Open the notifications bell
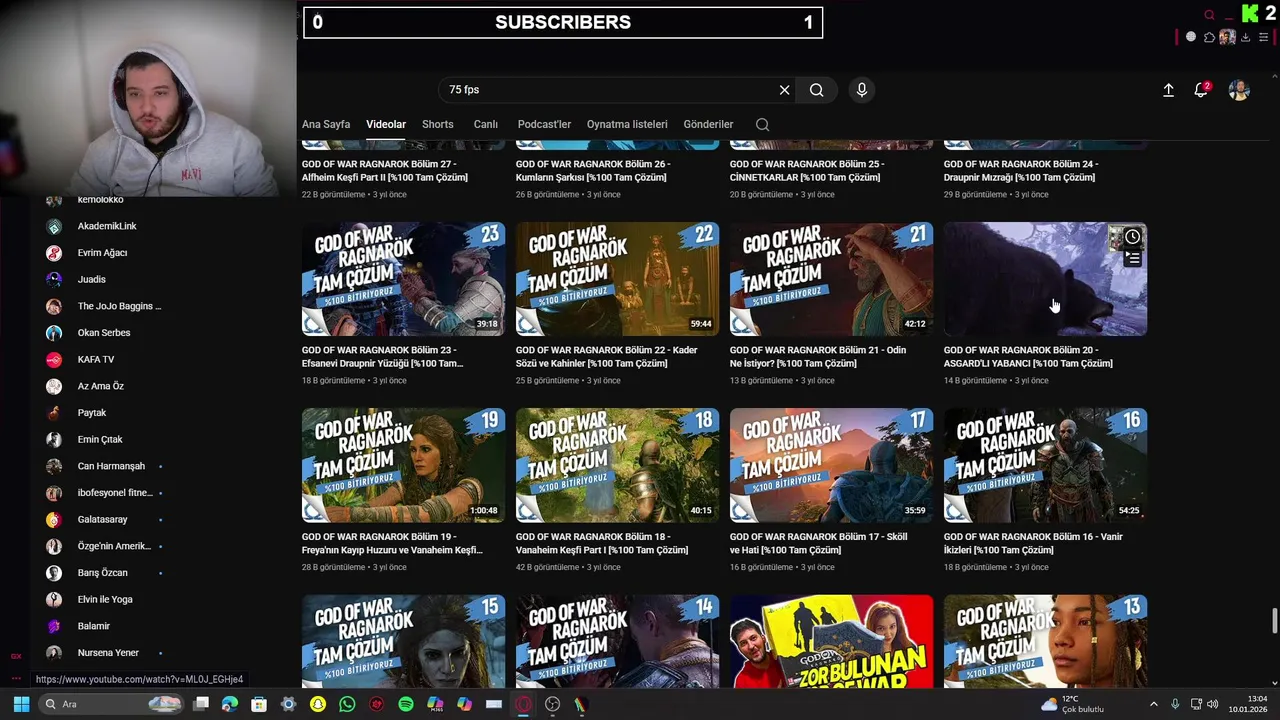The height and width of the screenshot is (720, 1280). [1201, 90]
